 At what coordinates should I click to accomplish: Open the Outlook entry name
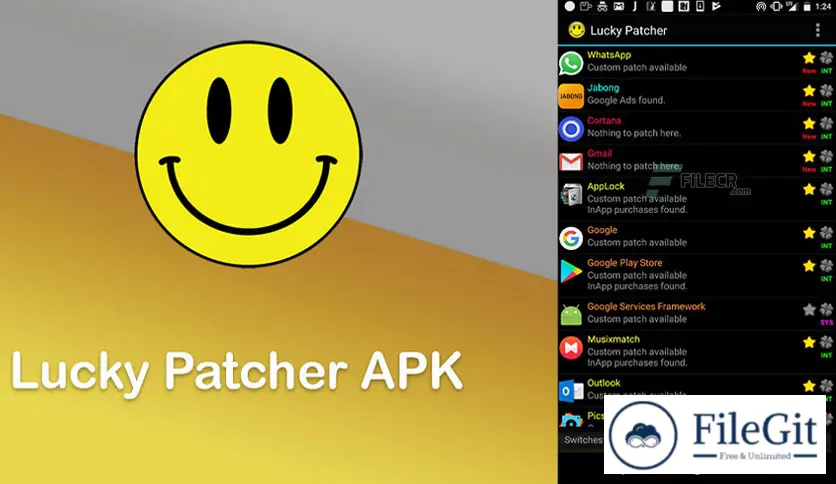pos(604,383)
